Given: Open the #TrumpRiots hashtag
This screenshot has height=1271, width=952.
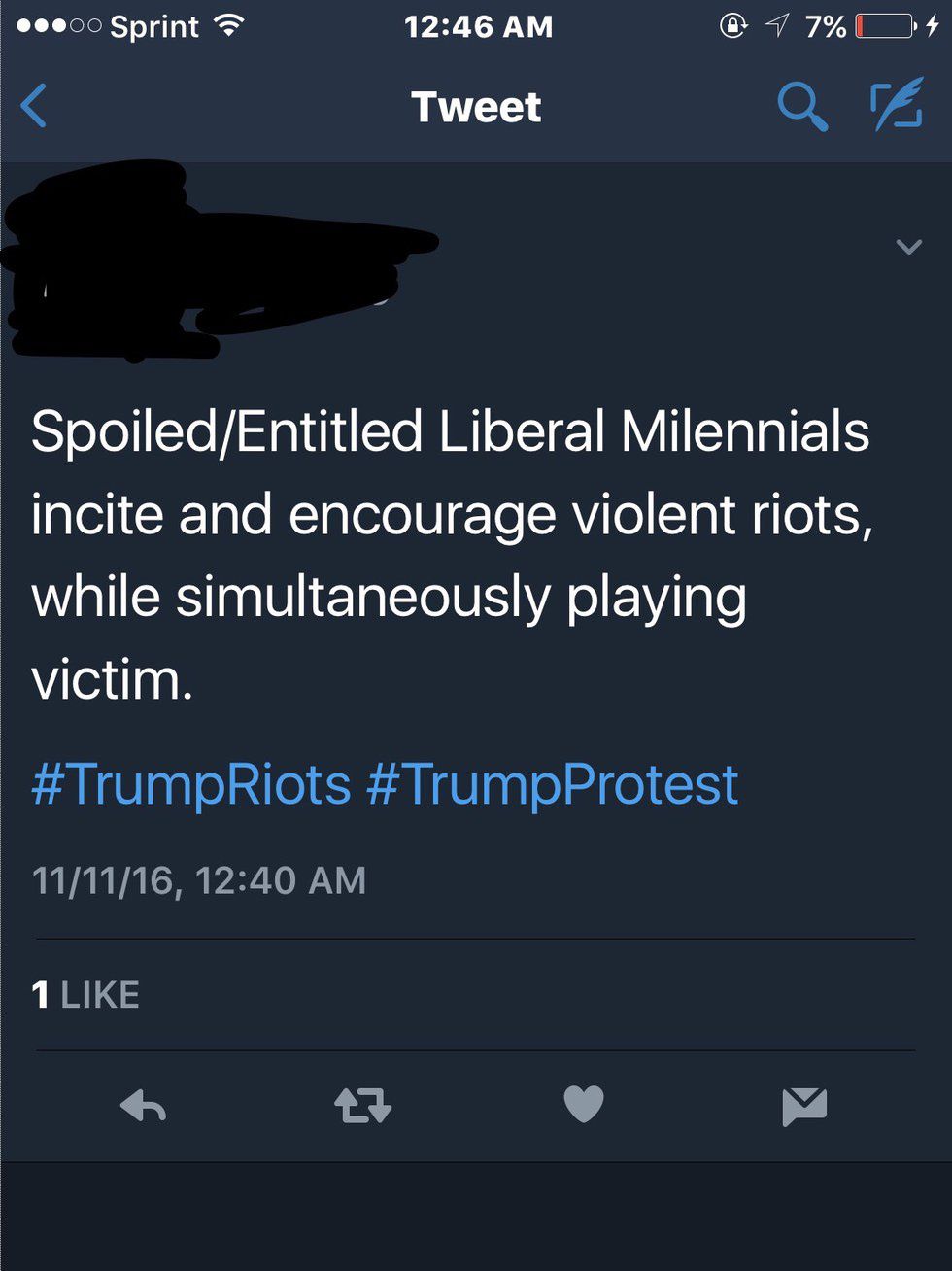Looking at the screenshot, I should tap(190, 784).
